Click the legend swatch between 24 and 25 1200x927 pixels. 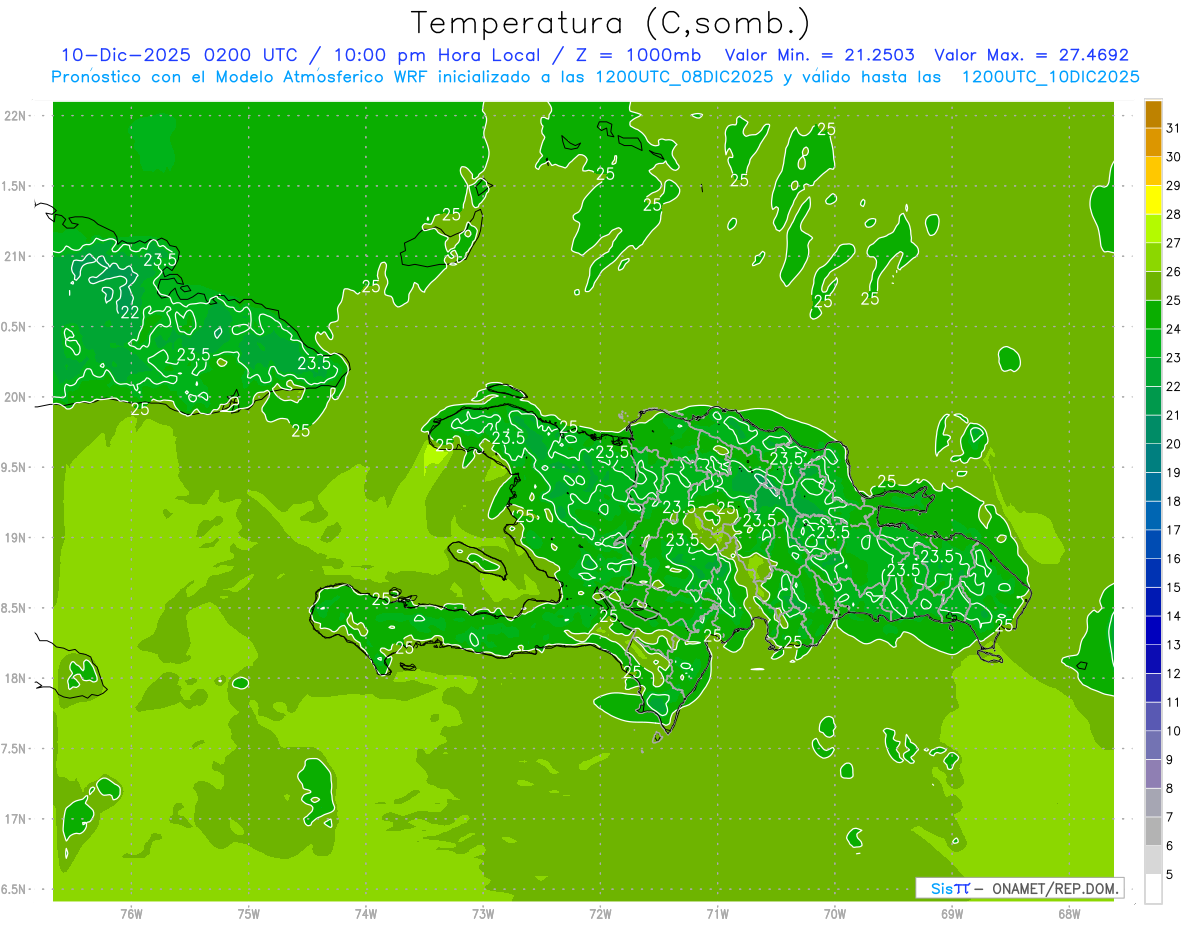coord(1153,315)
